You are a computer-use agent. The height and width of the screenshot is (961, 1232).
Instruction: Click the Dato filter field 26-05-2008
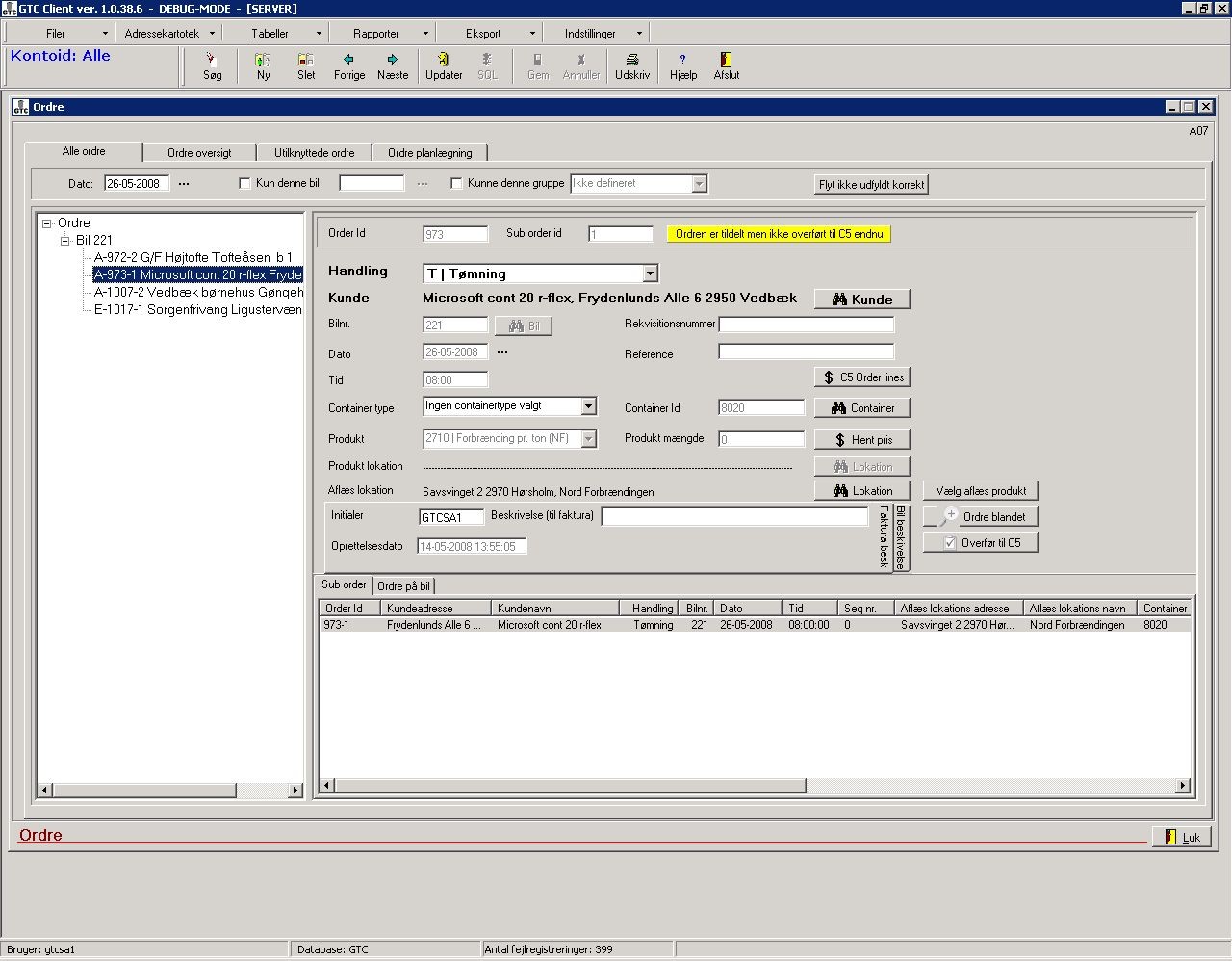(x=137, y=183)
